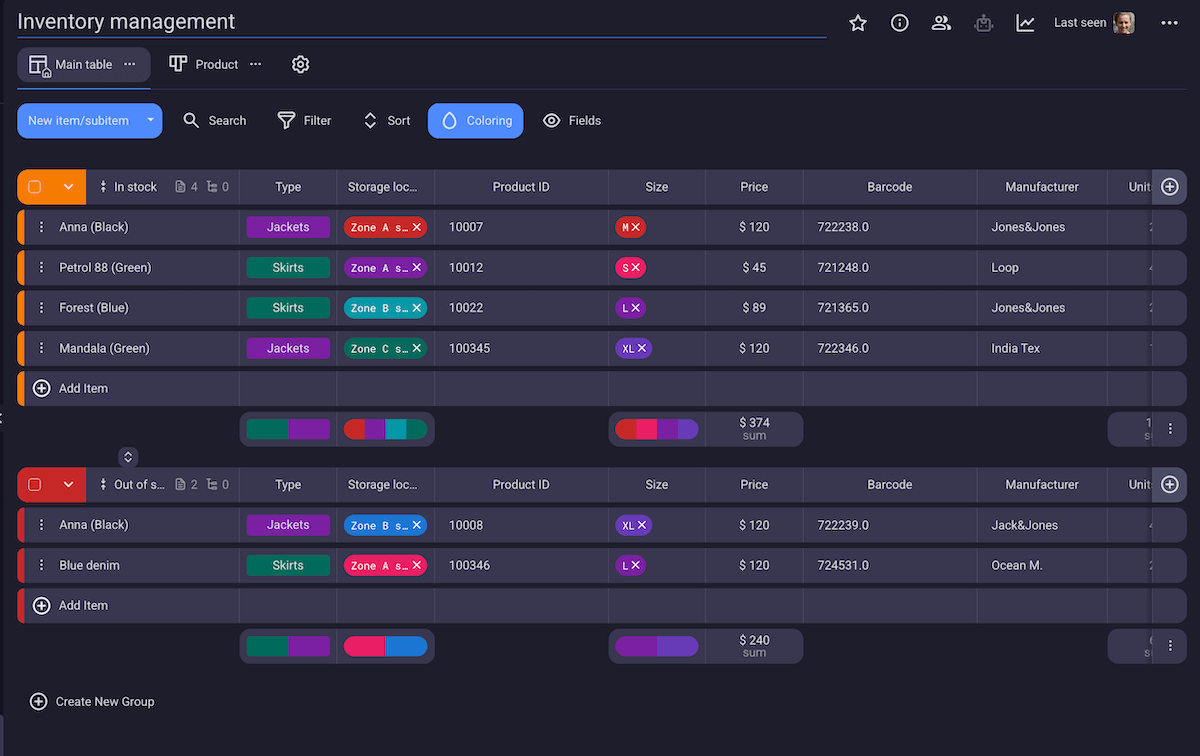
Task: Toggle the Fields visibility option
Action: (x=572, y=121)
